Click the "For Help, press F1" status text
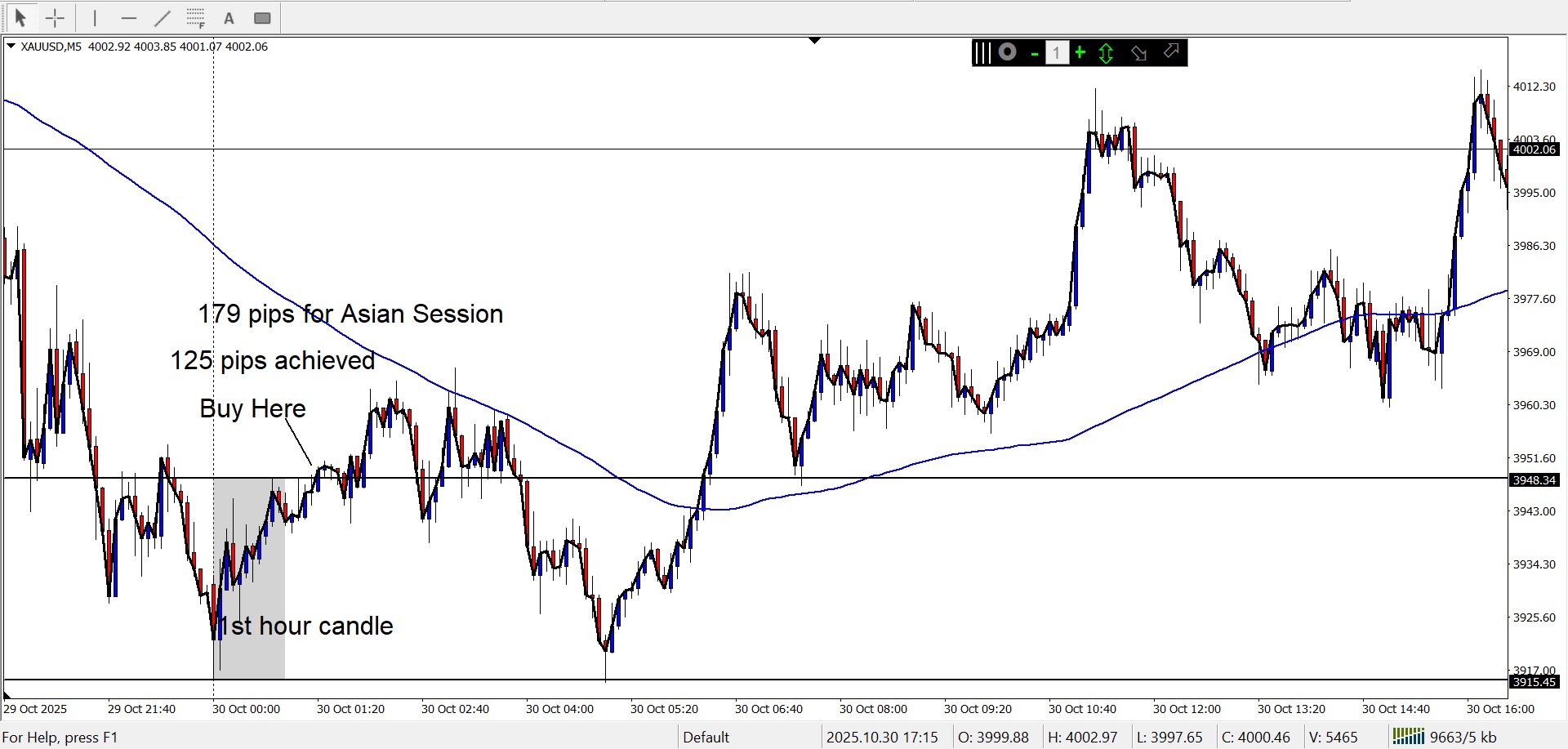Screen dimensions: 1568x749 tap(60, 738)
